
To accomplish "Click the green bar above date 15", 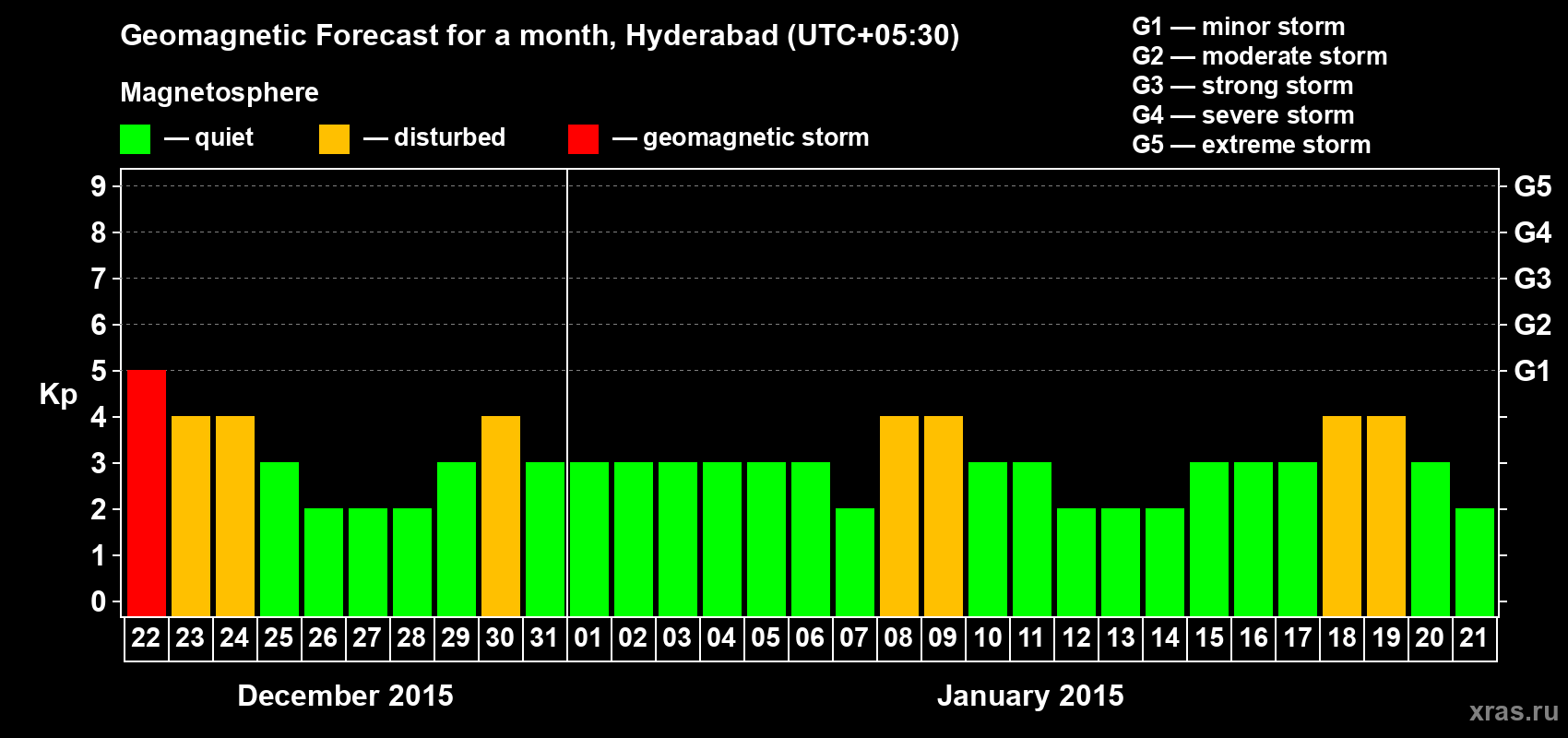I will (x=1209, y=540).
